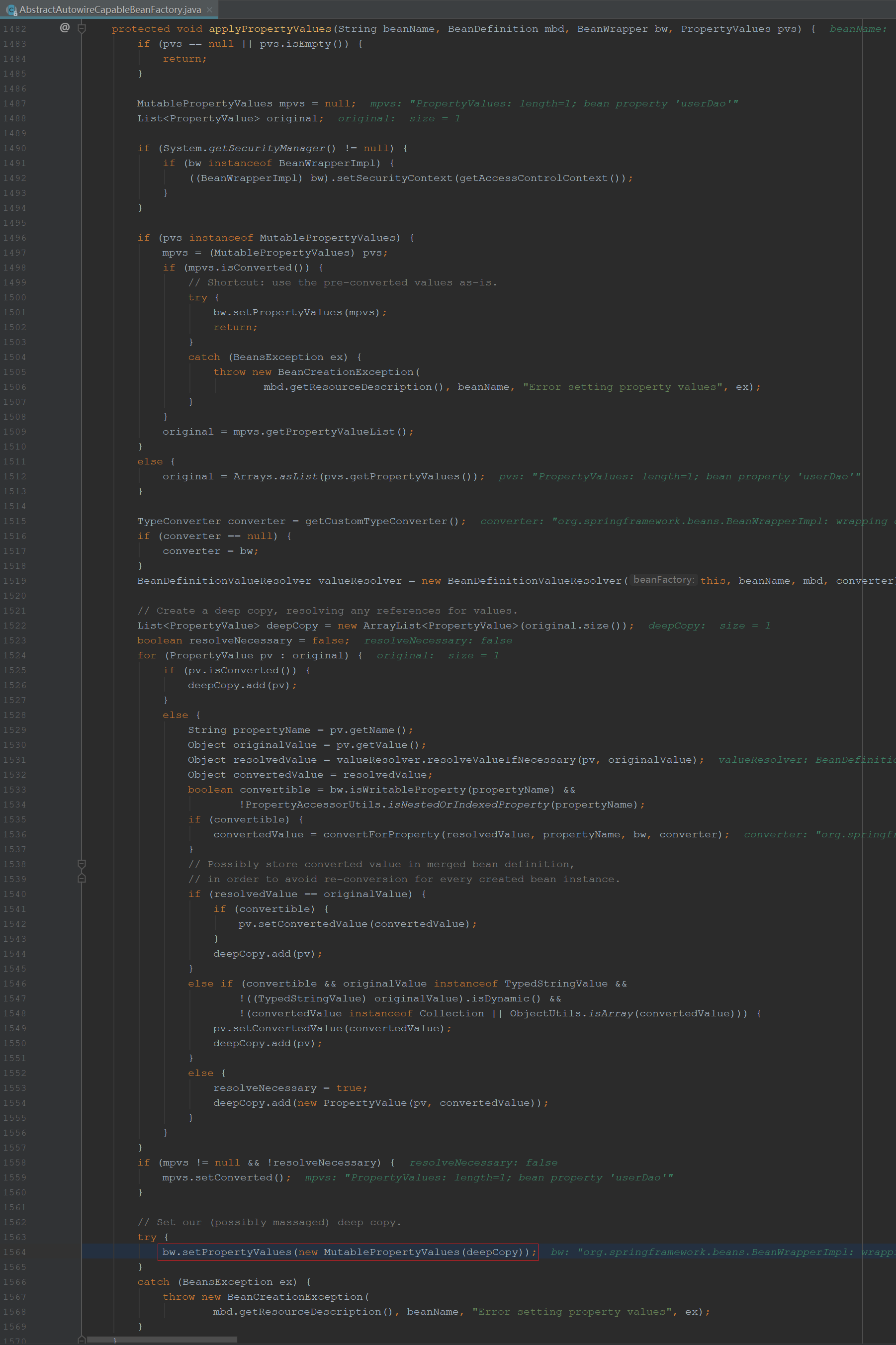896x1345 pixels.
Task: Click line number 1559 in the gutter
Action: click(14, 1177)
